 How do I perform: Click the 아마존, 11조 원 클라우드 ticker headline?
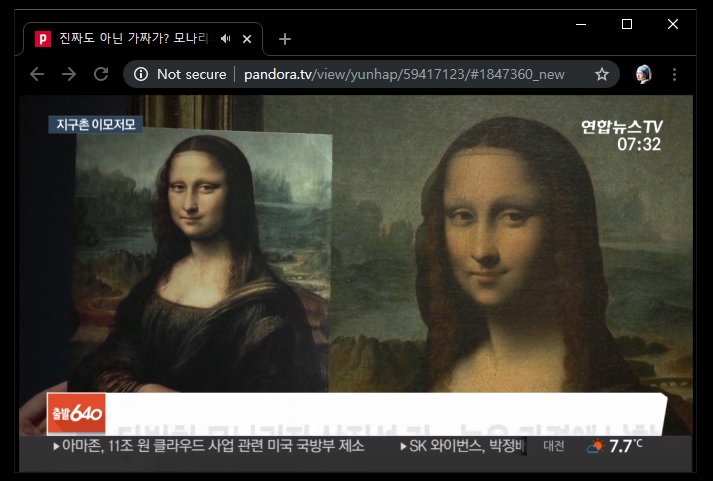pos(209,446)
